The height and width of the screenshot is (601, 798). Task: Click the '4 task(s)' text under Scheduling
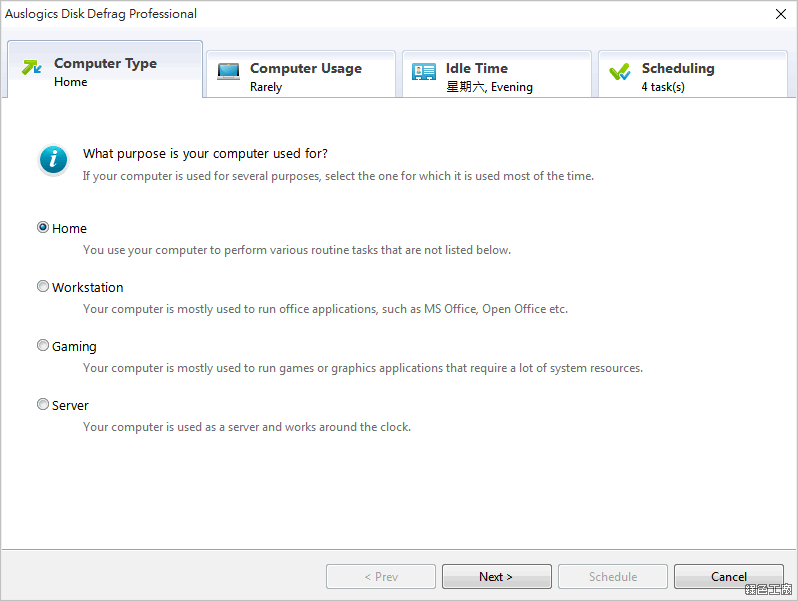click(x=663, y=87)
